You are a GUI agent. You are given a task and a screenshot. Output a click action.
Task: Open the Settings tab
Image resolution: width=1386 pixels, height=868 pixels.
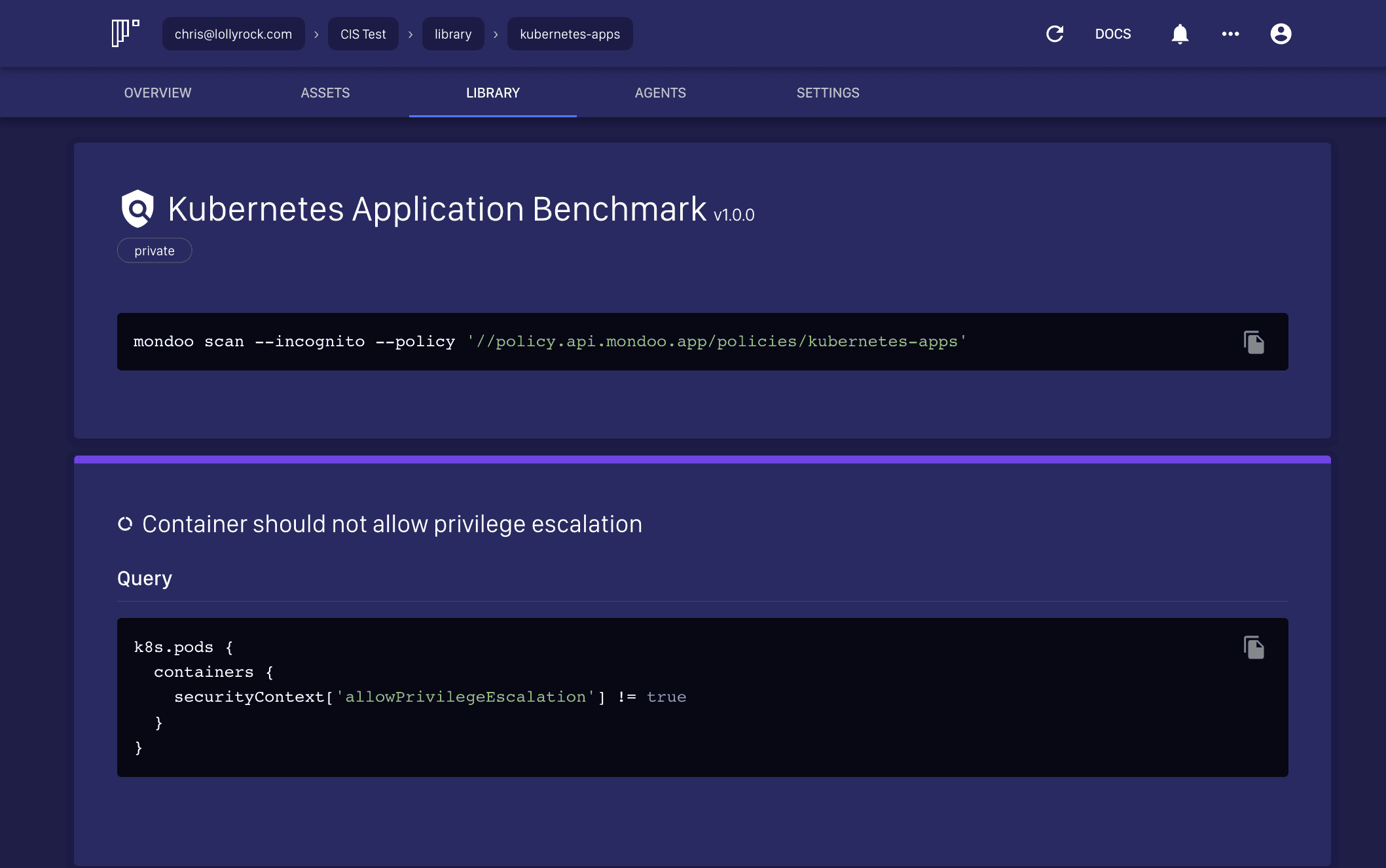828,92
